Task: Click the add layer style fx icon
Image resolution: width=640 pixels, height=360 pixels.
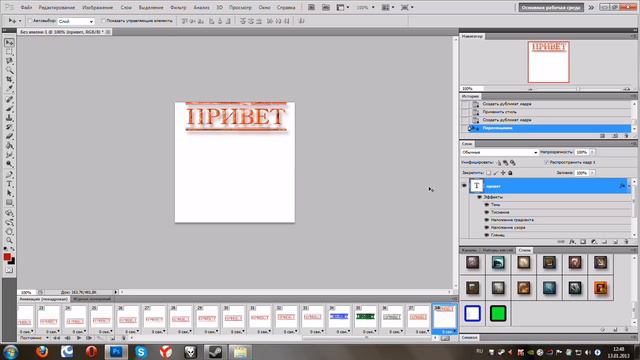Action: coord(572,242)
